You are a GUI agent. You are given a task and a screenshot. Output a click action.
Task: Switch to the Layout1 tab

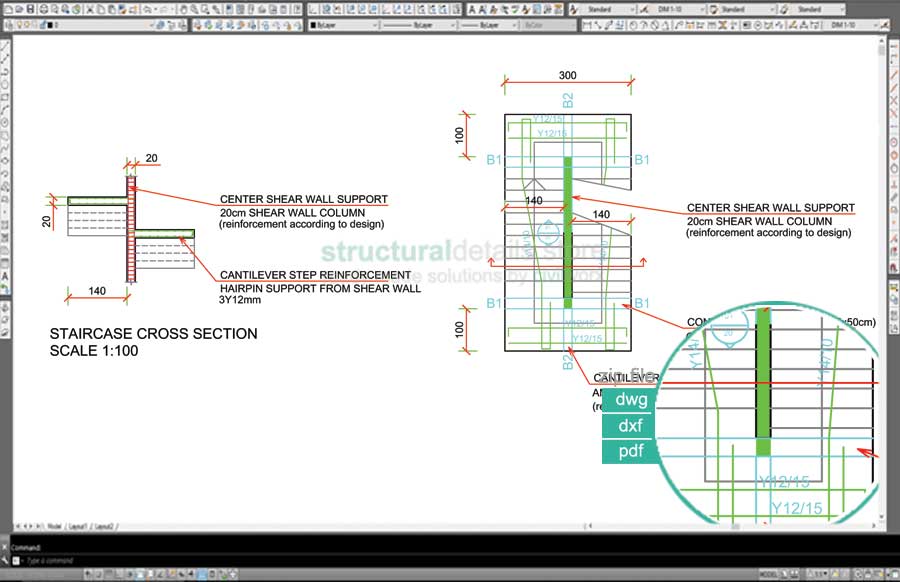click(78, 527)
